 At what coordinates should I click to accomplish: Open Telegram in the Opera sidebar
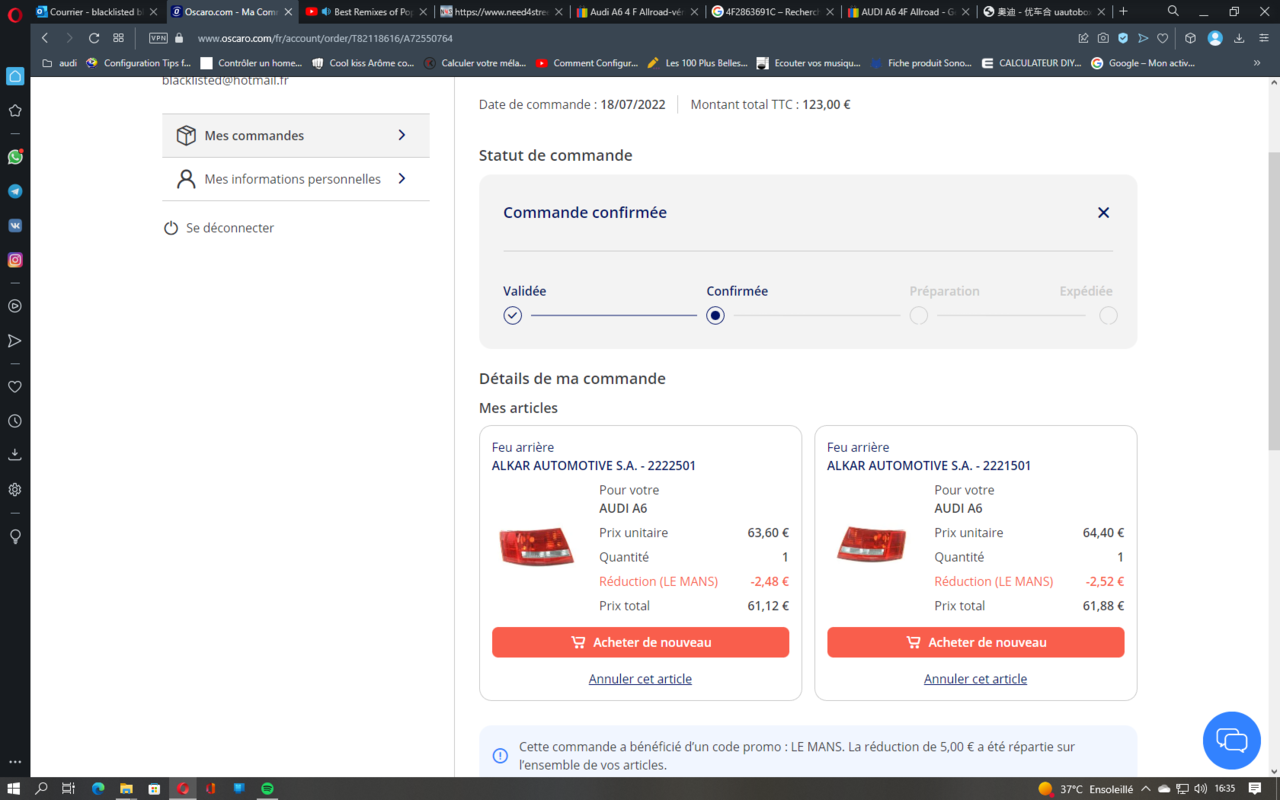(15, 191)
